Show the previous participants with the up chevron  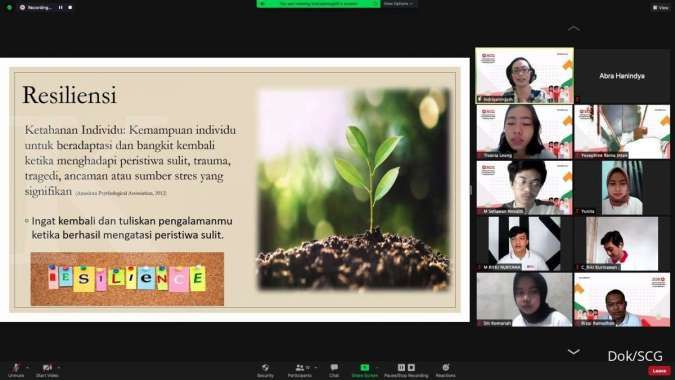coord(573,28)
